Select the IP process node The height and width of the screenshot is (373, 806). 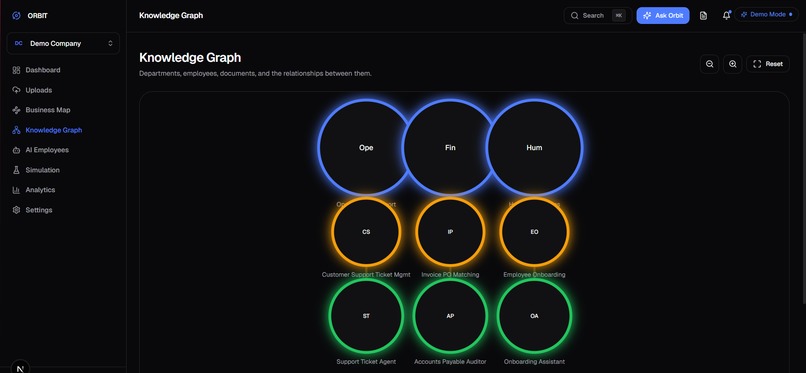(x=450, y=232)
